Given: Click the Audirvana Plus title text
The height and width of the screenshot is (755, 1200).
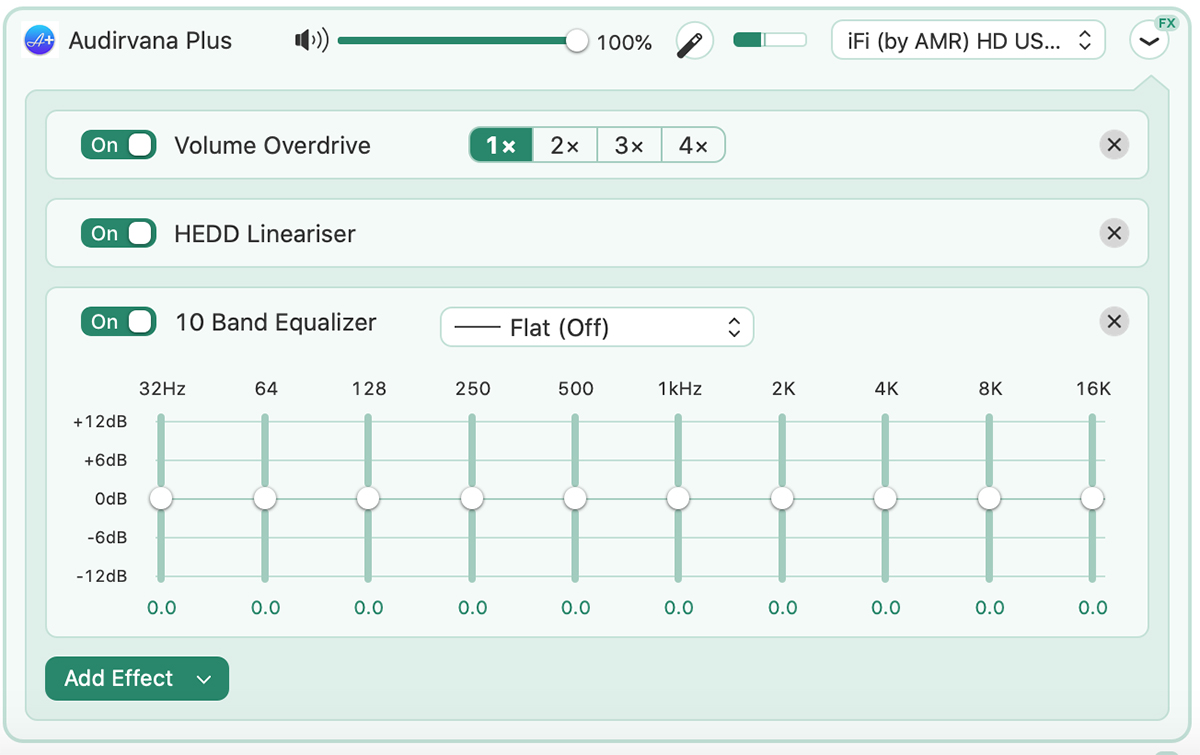Looking at the screenshot, I should 150,41.
